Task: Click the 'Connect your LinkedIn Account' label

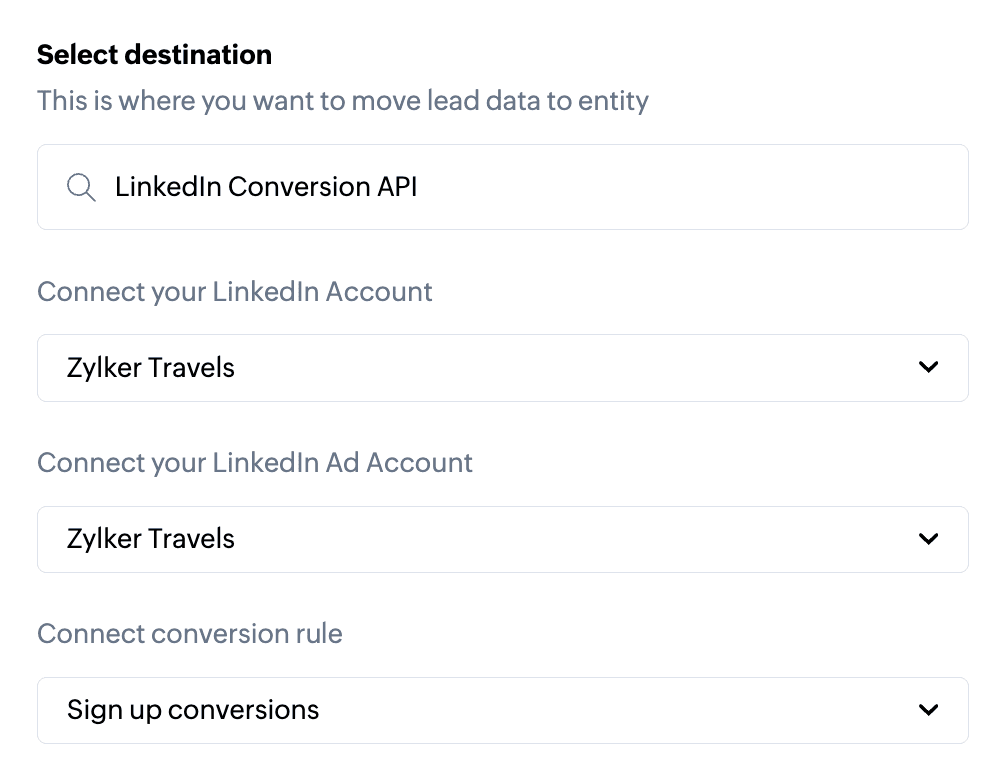Action: click(235, 292)
